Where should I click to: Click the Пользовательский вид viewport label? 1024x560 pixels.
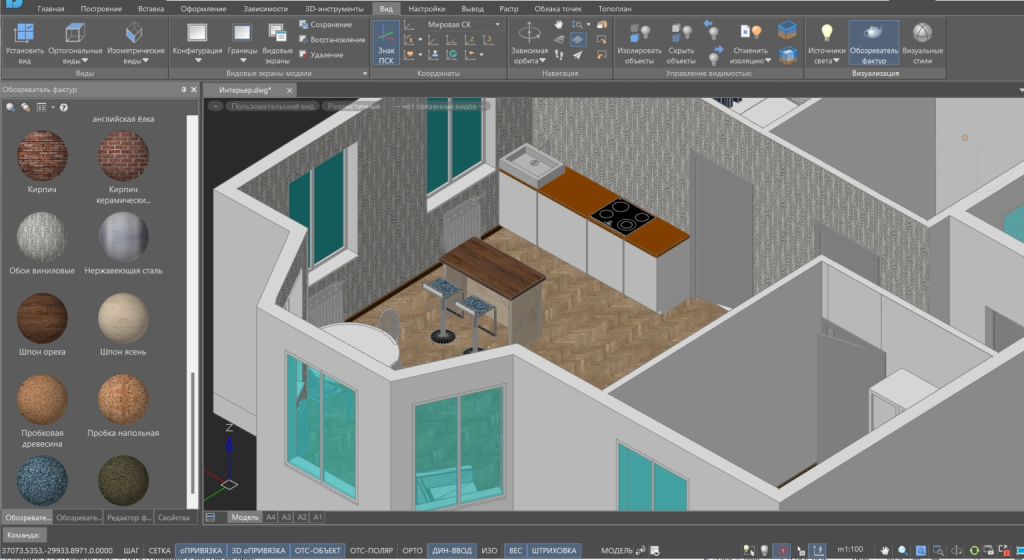pyautogui.click(x=272, y=105)
